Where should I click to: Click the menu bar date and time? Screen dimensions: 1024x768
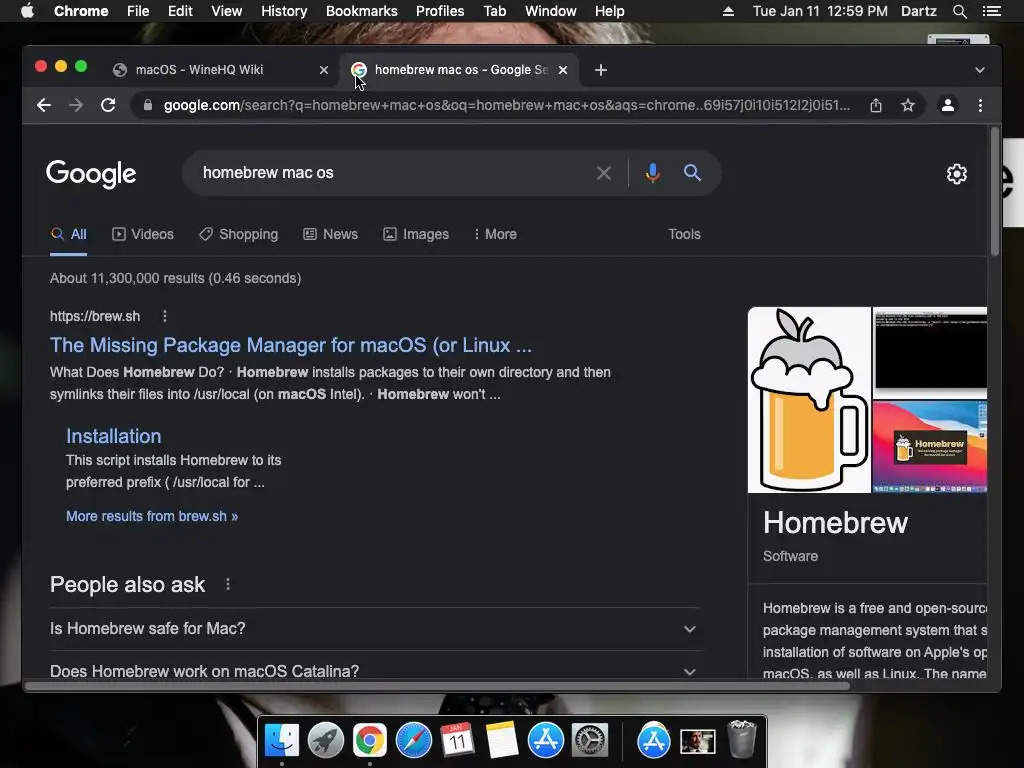pos(820,11)
